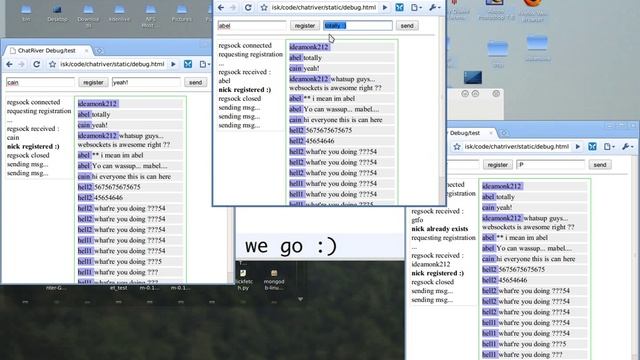The image size is (640, 360).
Task: Click 'nick registered :)' in left window log
Action: [x=33, y=147]
